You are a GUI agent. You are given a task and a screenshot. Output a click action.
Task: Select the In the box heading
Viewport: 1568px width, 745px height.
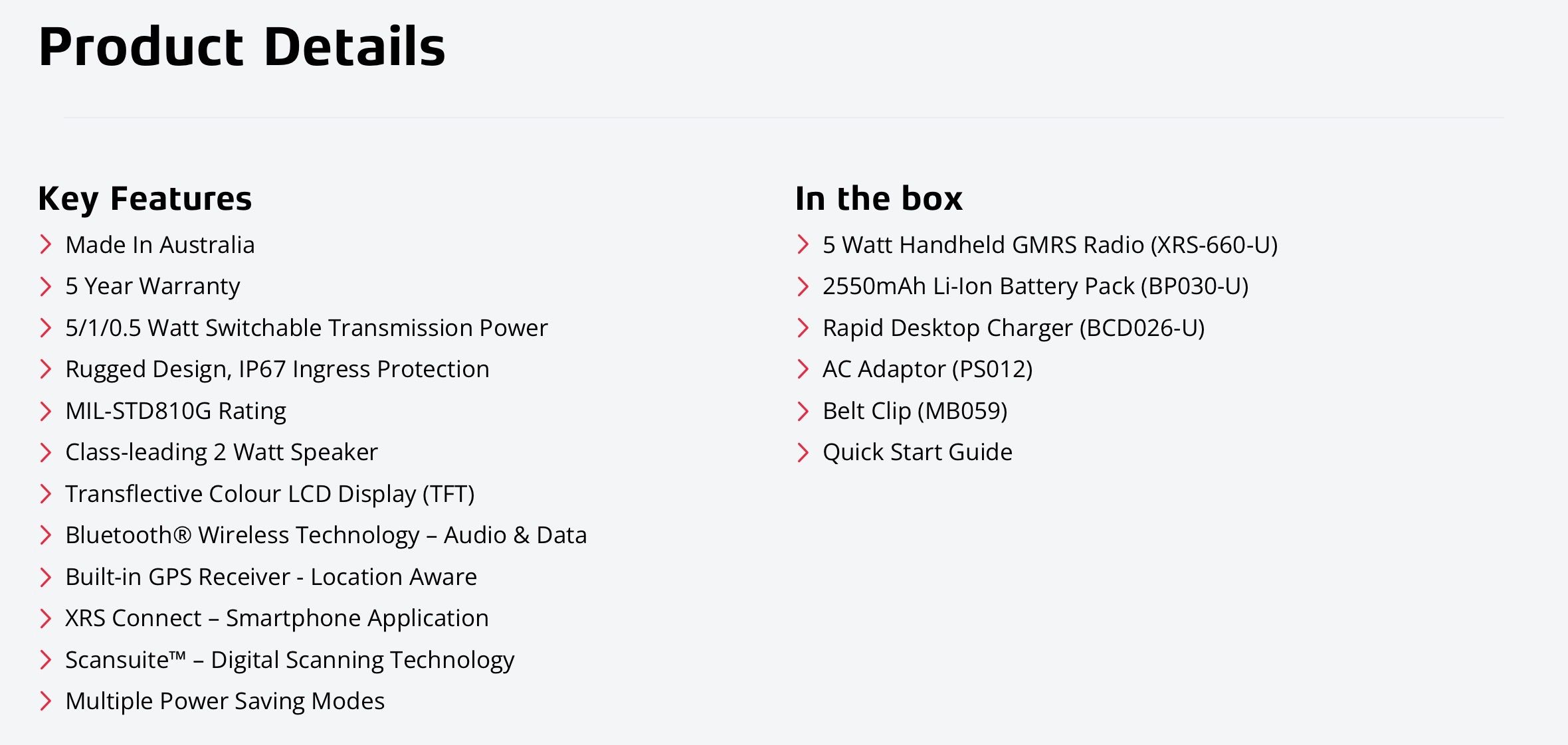pyautogui.click(x=879, y=199)
